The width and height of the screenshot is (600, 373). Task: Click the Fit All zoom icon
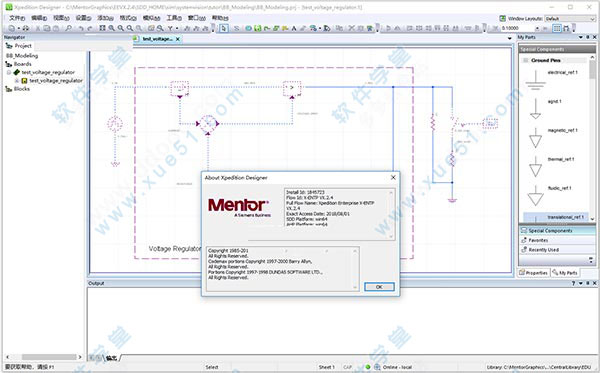(102, 28)
